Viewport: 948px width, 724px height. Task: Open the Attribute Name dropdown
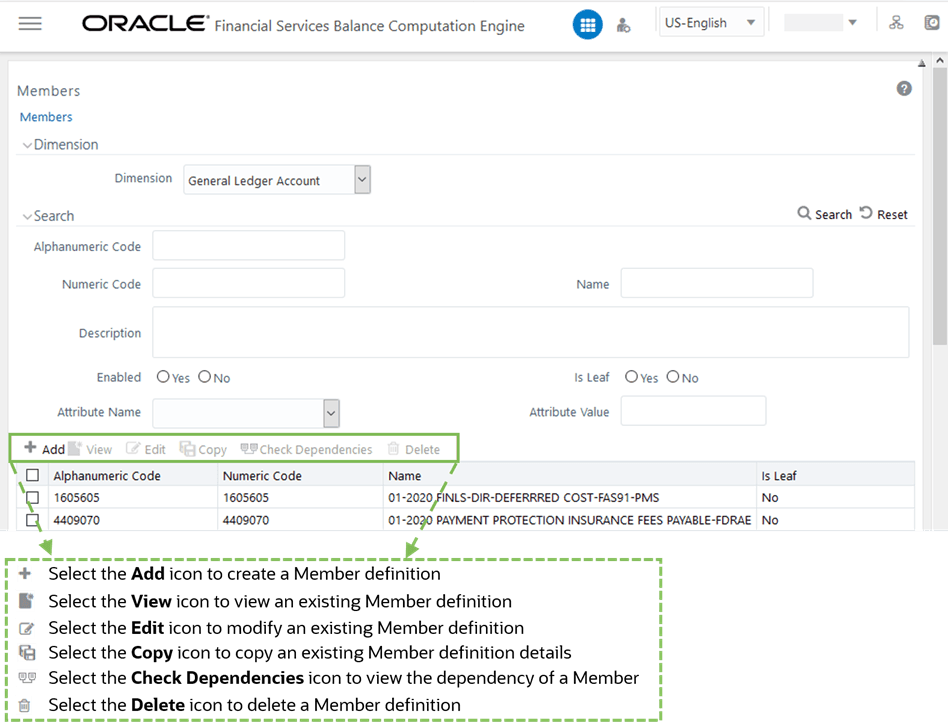(x=331, y=413)
